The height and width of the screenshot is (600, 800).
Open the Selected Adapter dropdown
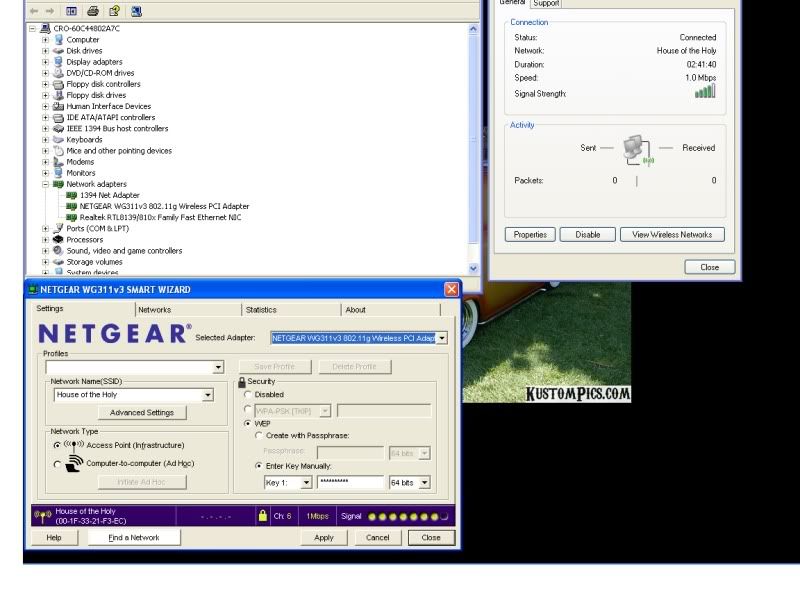[442, 338]
